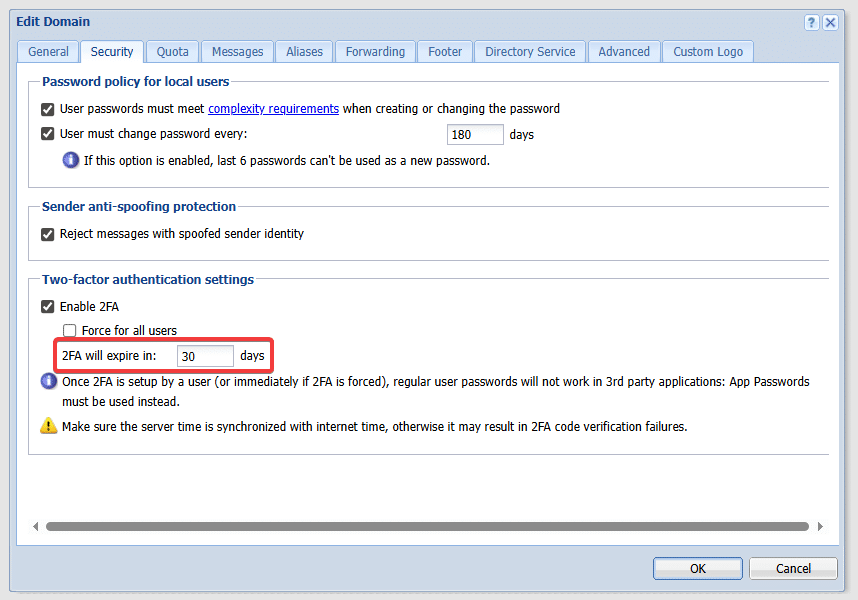Uncheck User must change password every
Screen dimensions: 858x600
coord(48,134)
